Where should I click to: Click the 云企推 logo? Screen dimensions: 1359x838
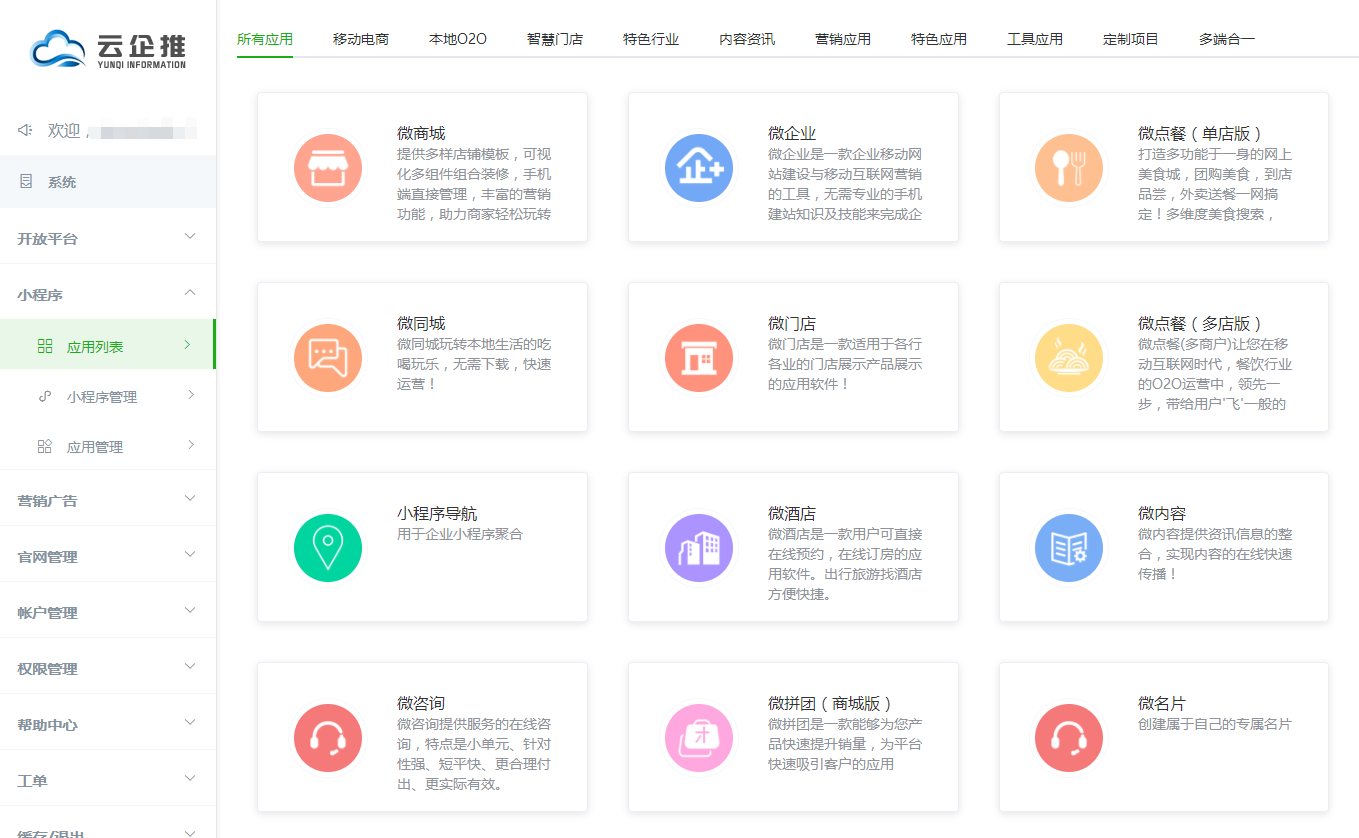pyautogui.click(x=108, y=50)
